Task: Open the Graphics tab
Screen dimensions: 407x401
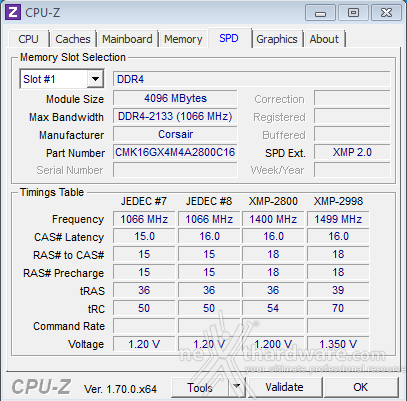Action: pos(277,39)
